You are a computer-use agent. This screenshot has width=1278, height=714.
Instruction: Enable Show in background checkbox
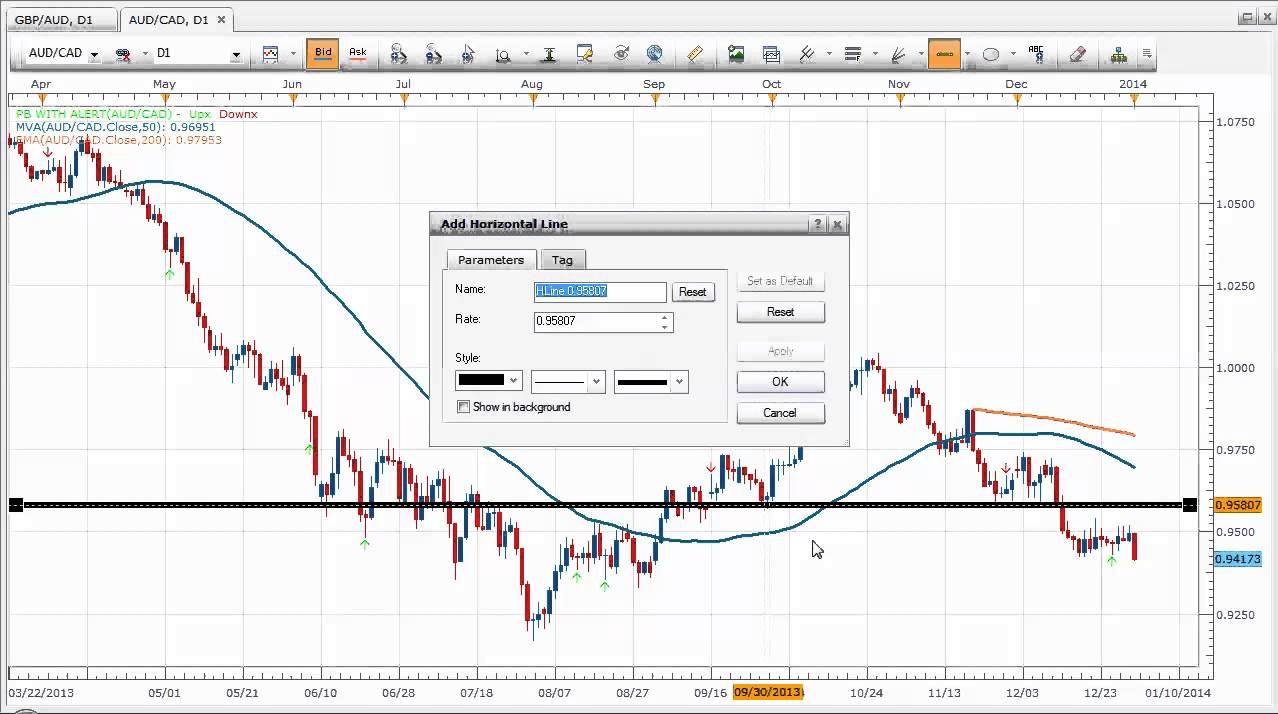click(x=463, y=407)
